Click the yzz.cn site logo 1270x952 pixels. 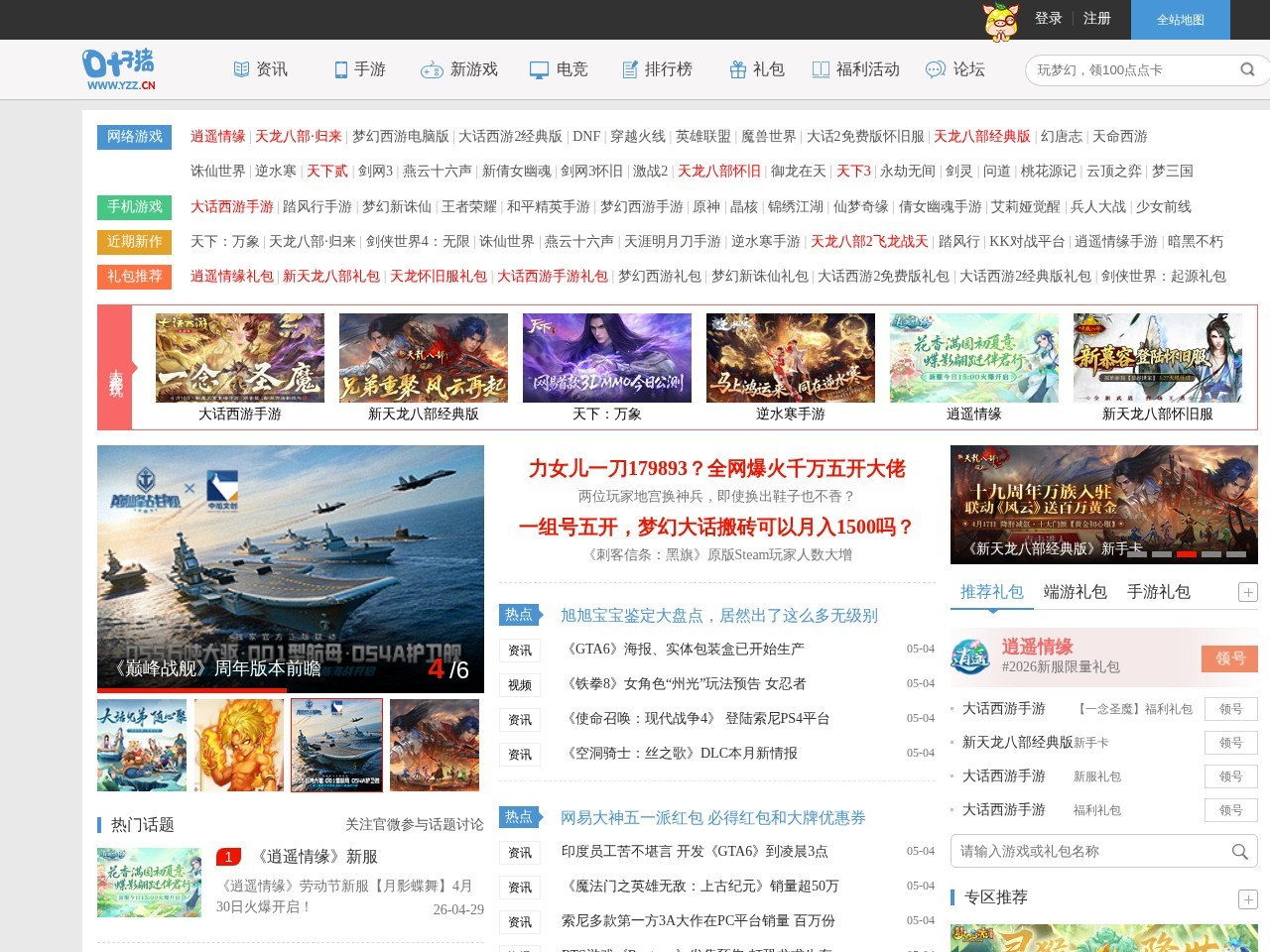tap(119, 69)
